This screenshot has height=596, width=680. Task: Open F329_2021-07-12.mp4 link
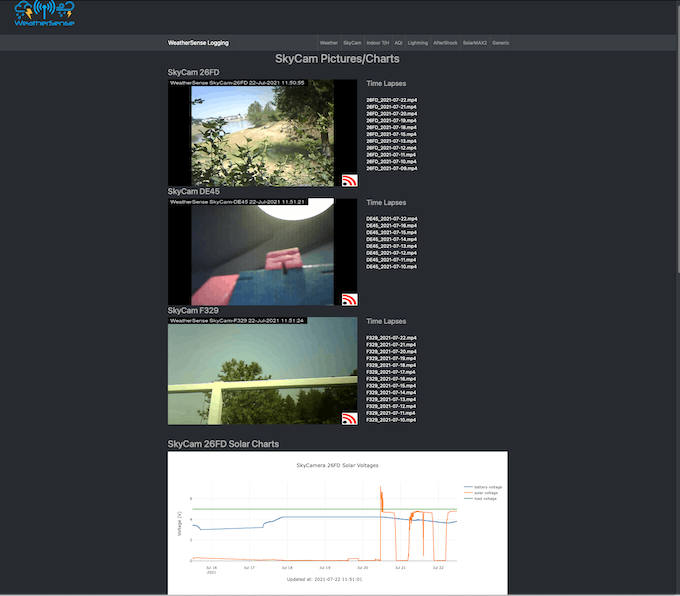pos(391,406)
